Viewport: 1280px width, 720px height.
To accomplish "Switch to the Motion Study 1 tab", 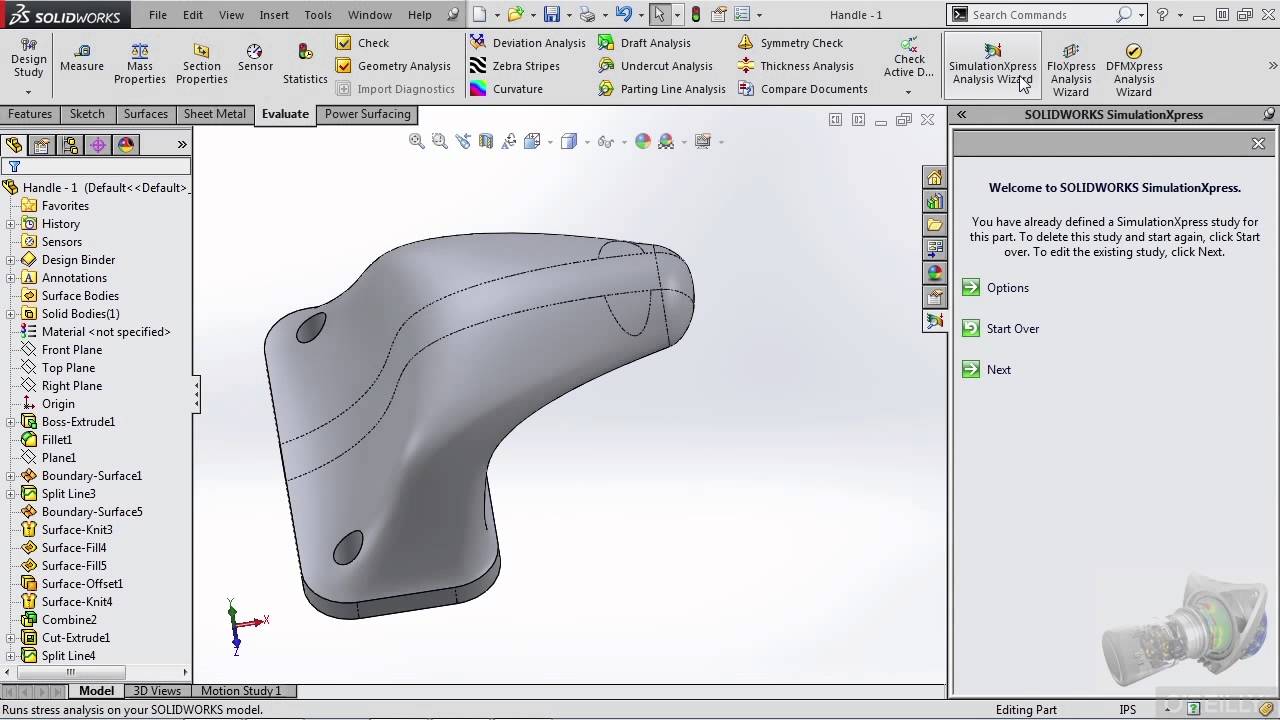I will 241,691.
